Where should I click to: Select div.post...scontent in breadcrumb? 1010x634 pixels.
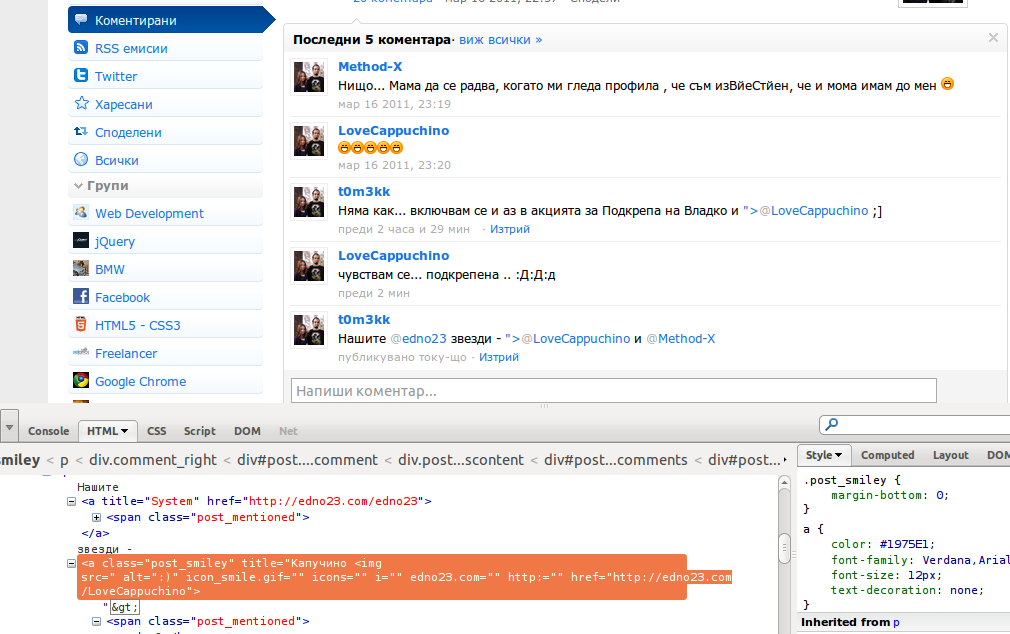(461, 460)
